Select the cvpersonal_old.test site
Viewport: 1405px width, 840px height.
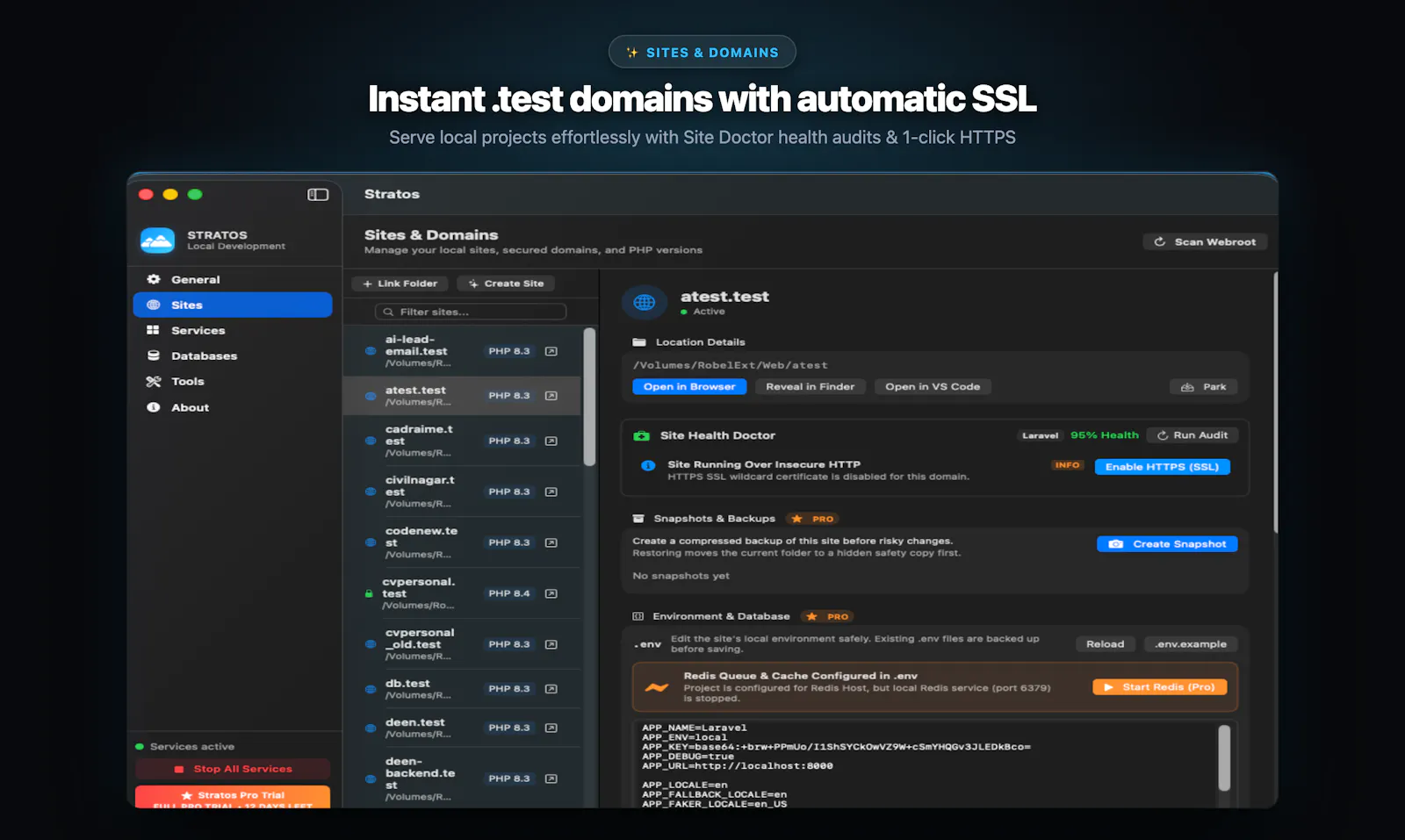(462, 644)
